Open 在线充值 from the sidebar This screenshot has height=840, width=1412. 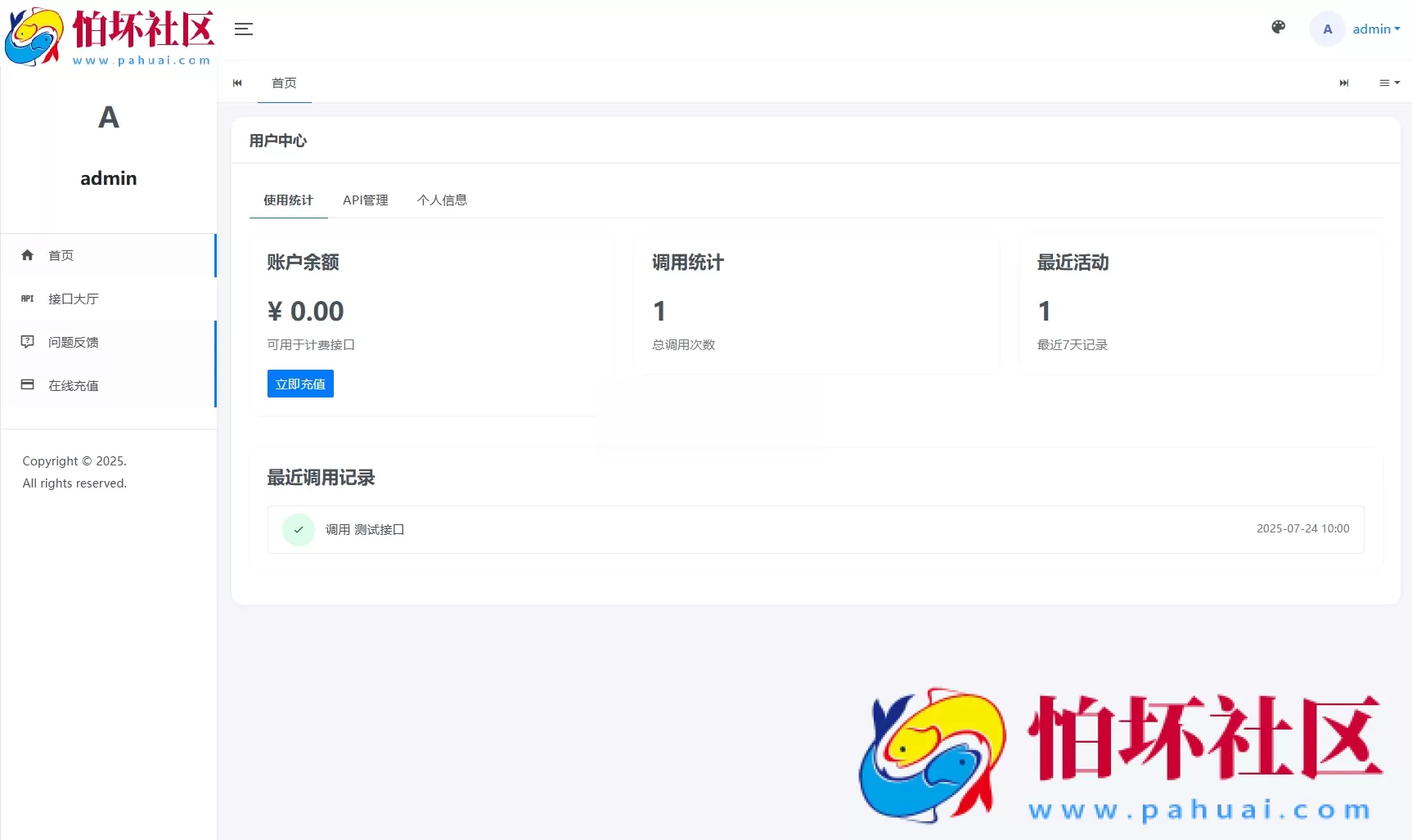pyautogui.click(x=76, y=385)
